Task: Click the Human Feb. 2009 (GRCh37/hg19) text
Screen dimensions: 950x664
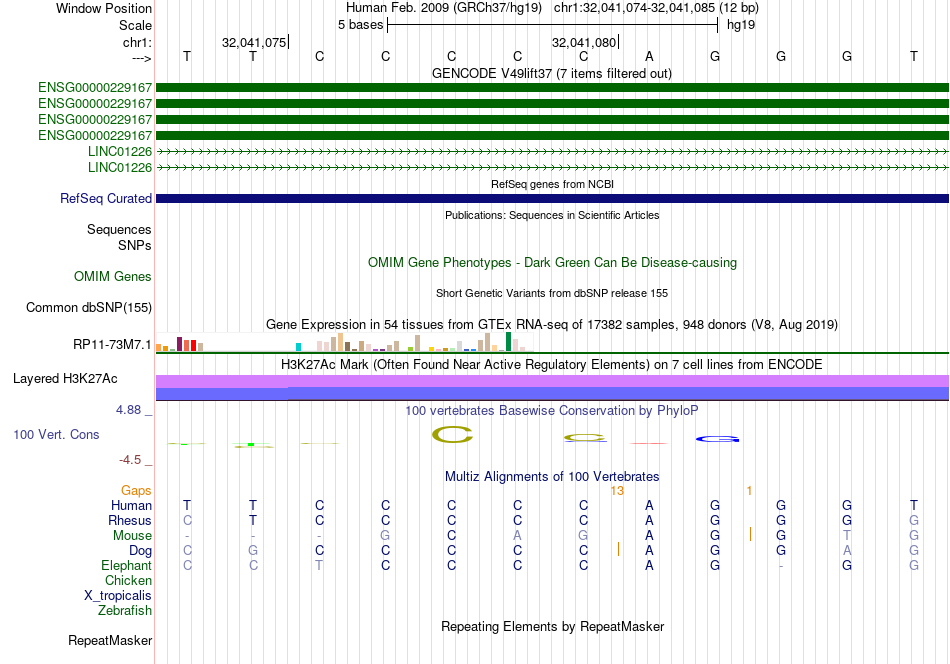Action: 445,8
